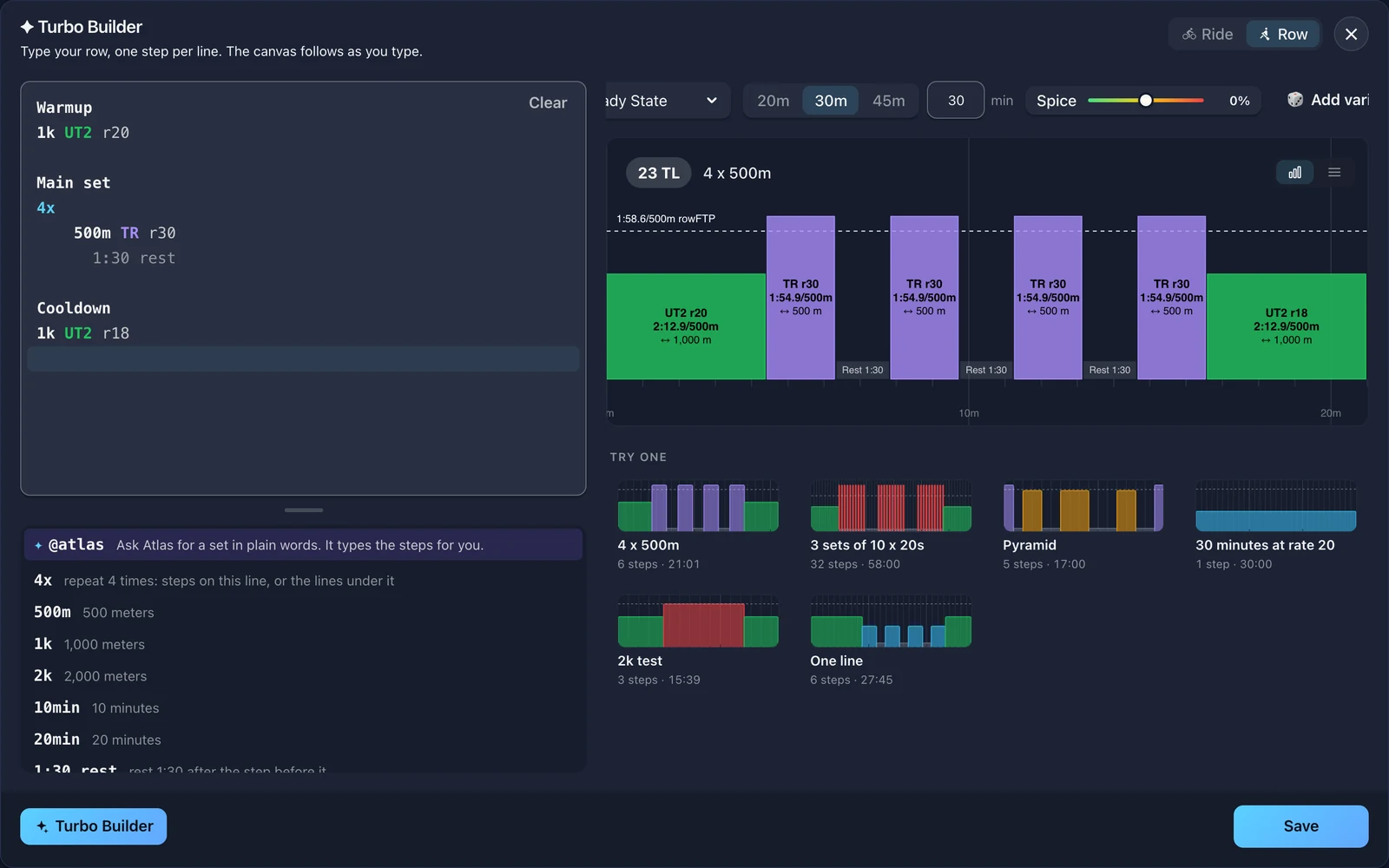Grab the panel resize handle below editor
This screenshot has width=1389, height=868.
pos(303,510)
